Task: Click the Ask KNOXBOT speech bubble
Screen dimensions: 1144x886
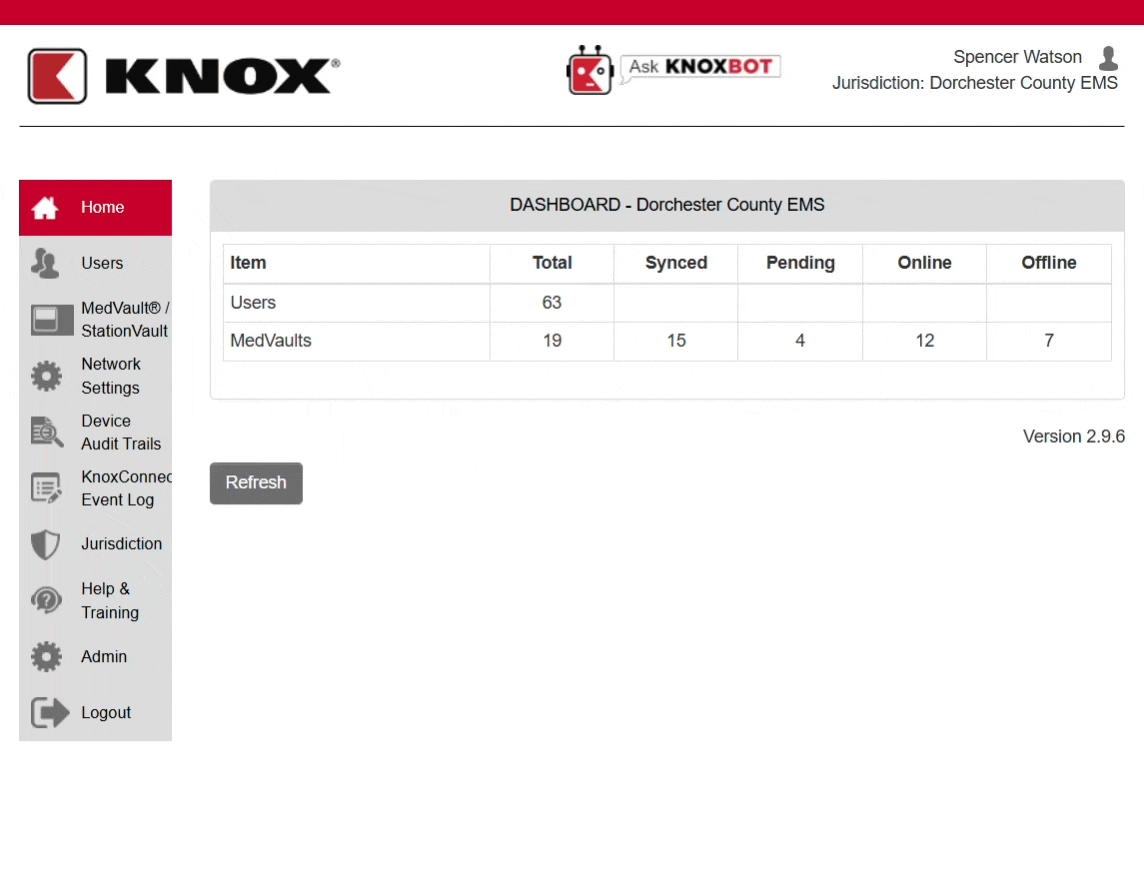Action: [700, 67]
